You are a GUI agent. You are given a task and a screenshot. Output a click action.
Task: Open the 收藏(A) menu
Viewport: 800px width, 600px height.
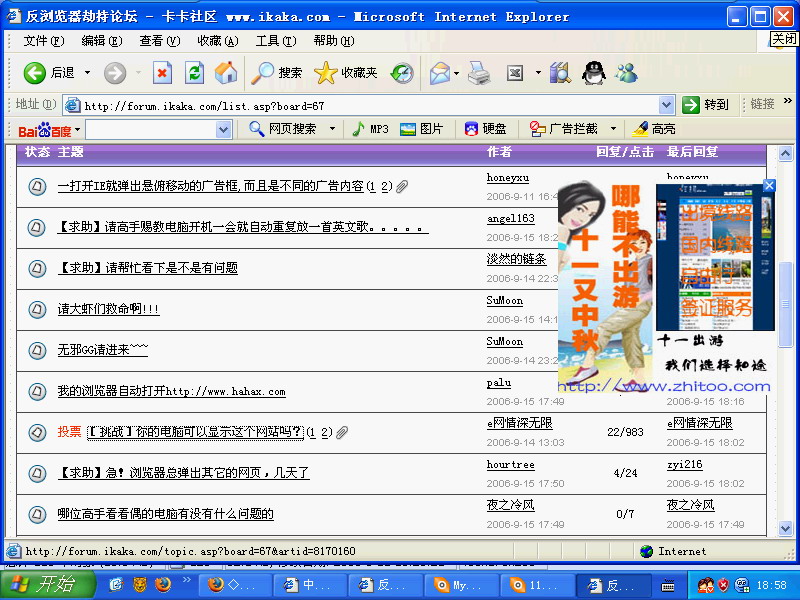[218, 41]
